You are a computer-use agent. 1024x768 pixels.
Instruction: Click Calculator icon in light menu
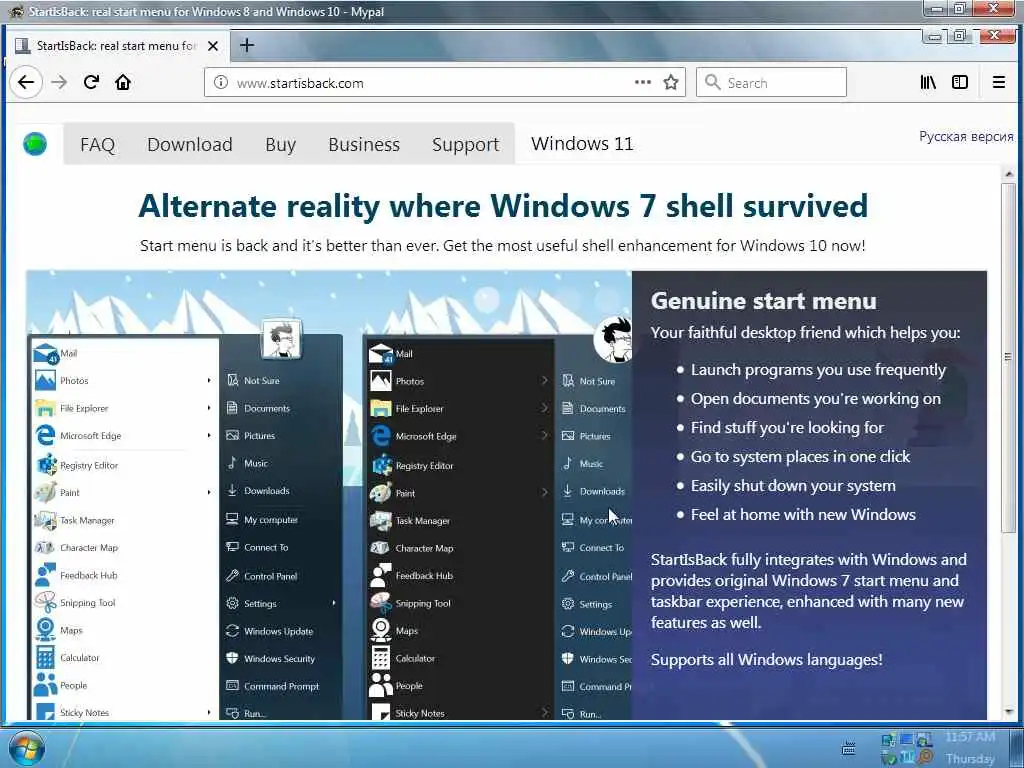[x=45, y=657]
